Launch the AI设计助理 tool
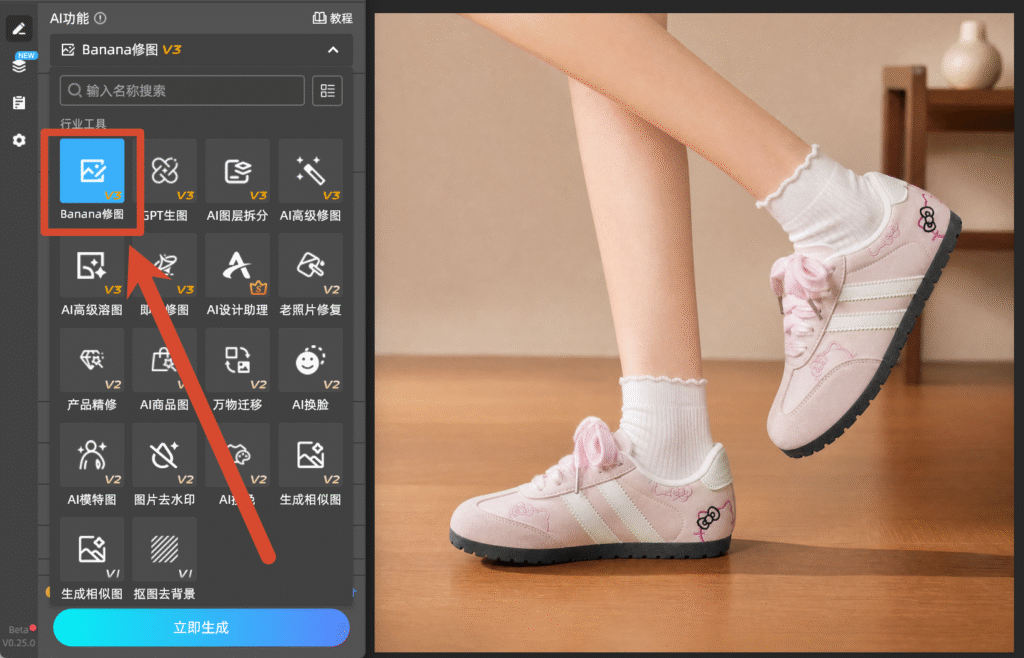 [x=238, y=266]
